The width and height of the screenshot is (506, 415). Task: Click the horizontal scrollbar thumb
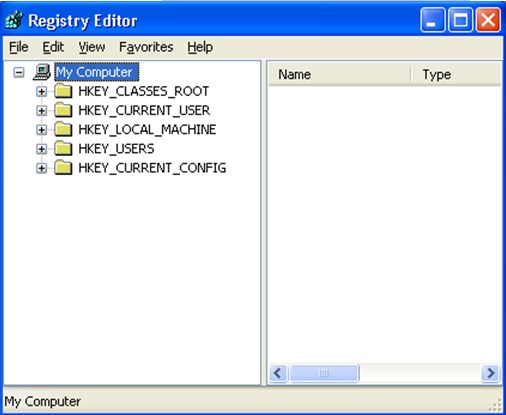pos(324,373)
